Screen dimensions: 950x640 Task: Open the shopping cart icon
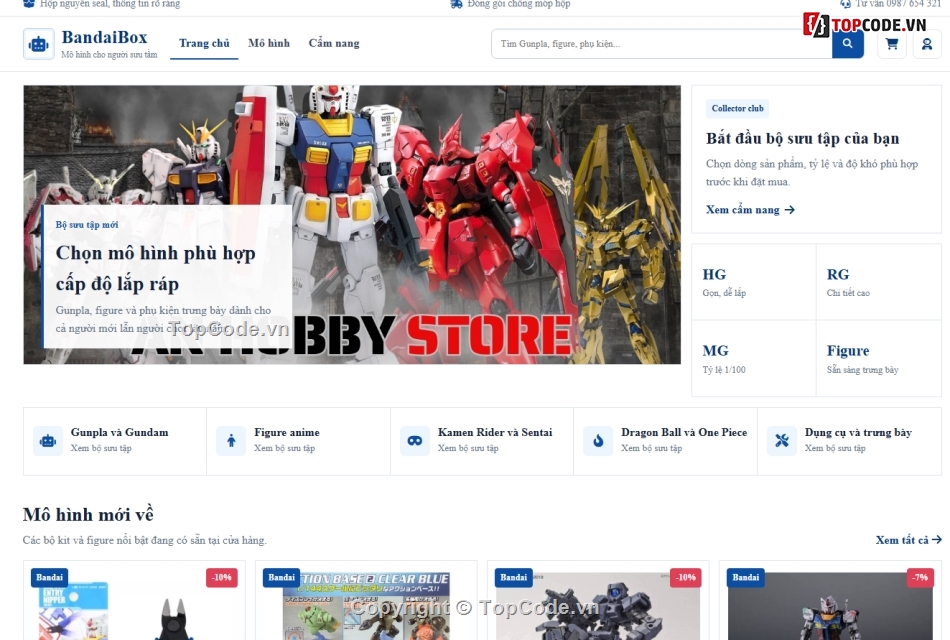892,44
